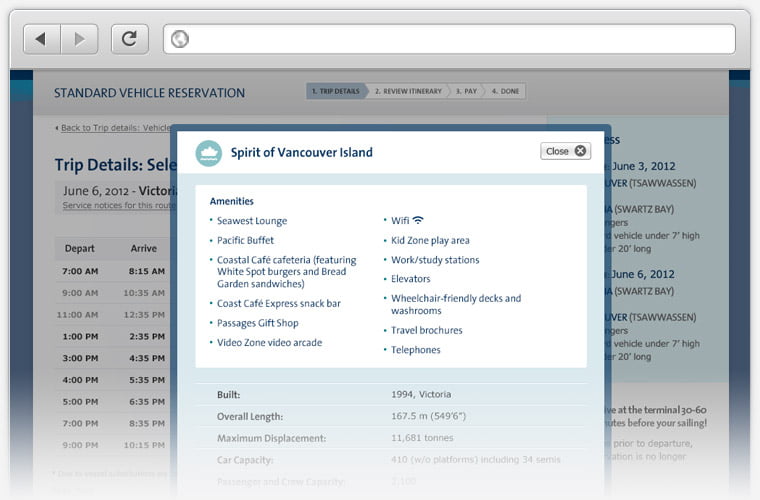Click Video Zone video arcade amenity
This screenshot has height=500, width=760.
[x=269, y=343]
